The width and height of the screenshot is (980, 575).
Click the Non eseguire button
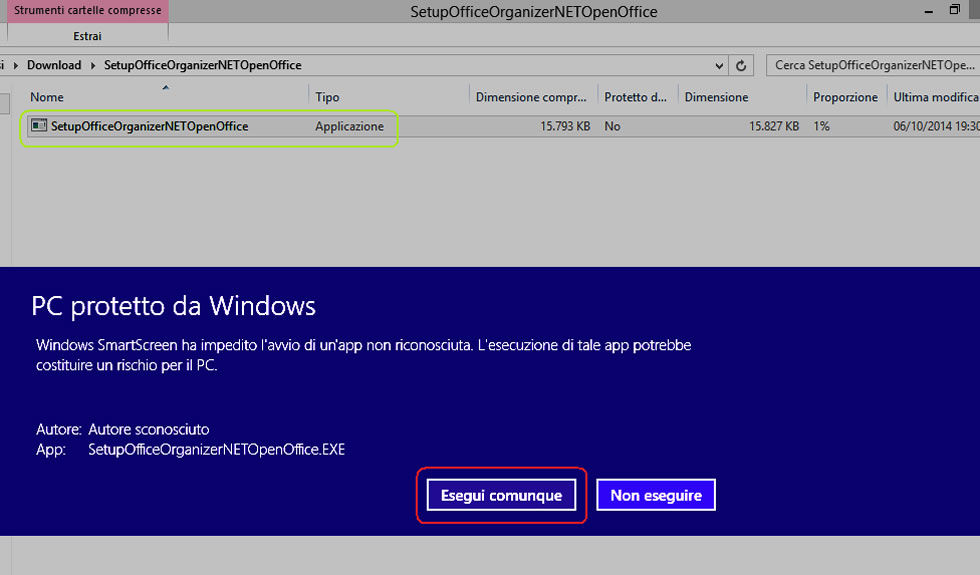pos(656,495)
